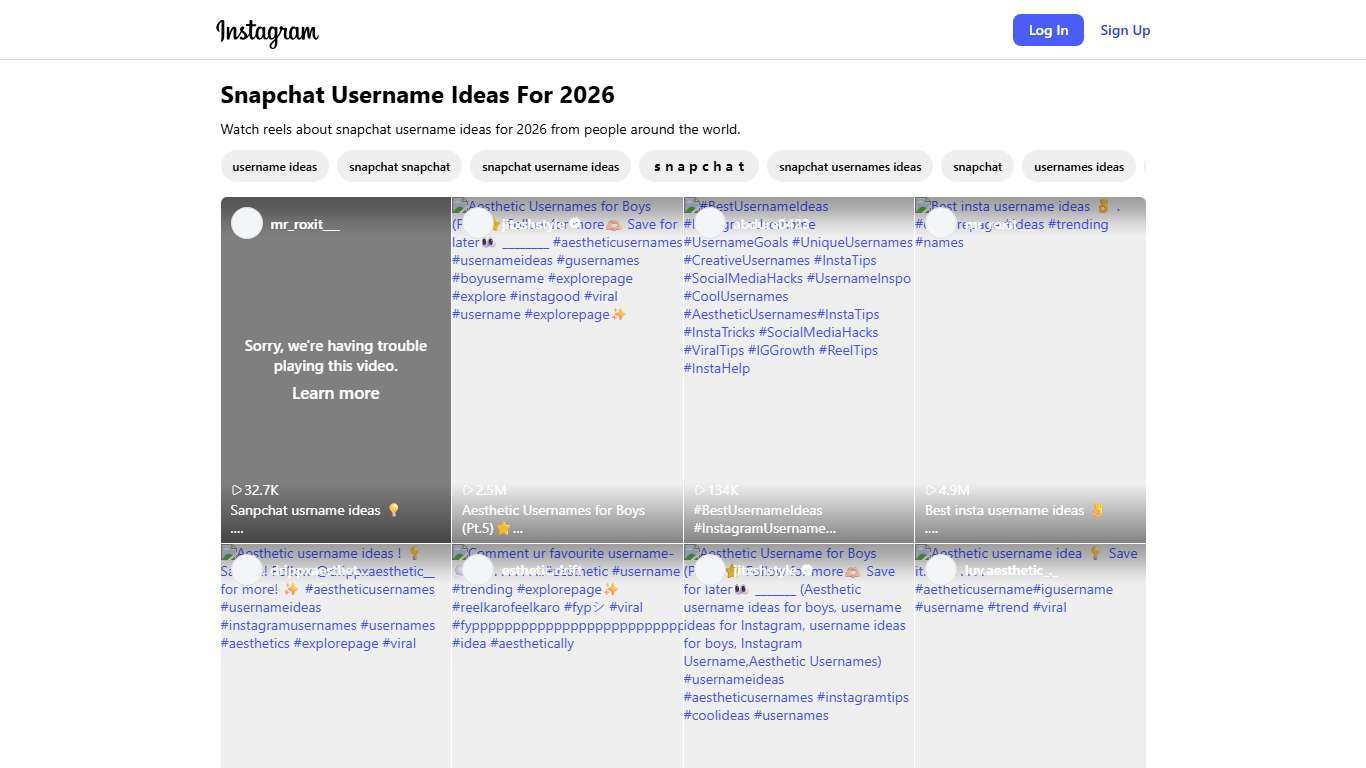Open the mr_roxit___ username link
1366x768 pixels.
pyautogui.click(x=305, y=224)
